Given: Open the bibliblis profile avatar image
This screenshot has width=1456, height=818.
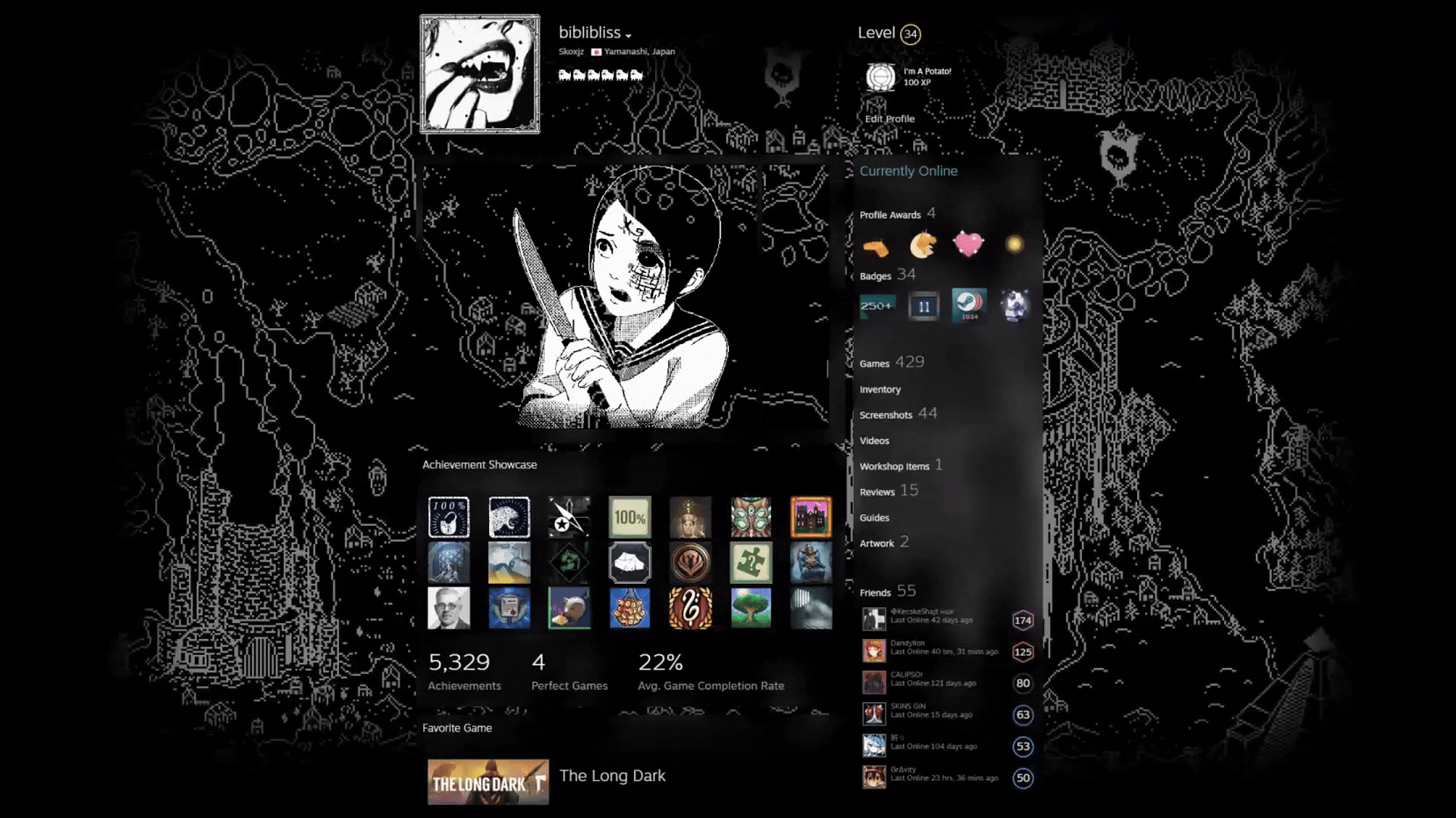Looking at the screenshot, I should (480, 74).
